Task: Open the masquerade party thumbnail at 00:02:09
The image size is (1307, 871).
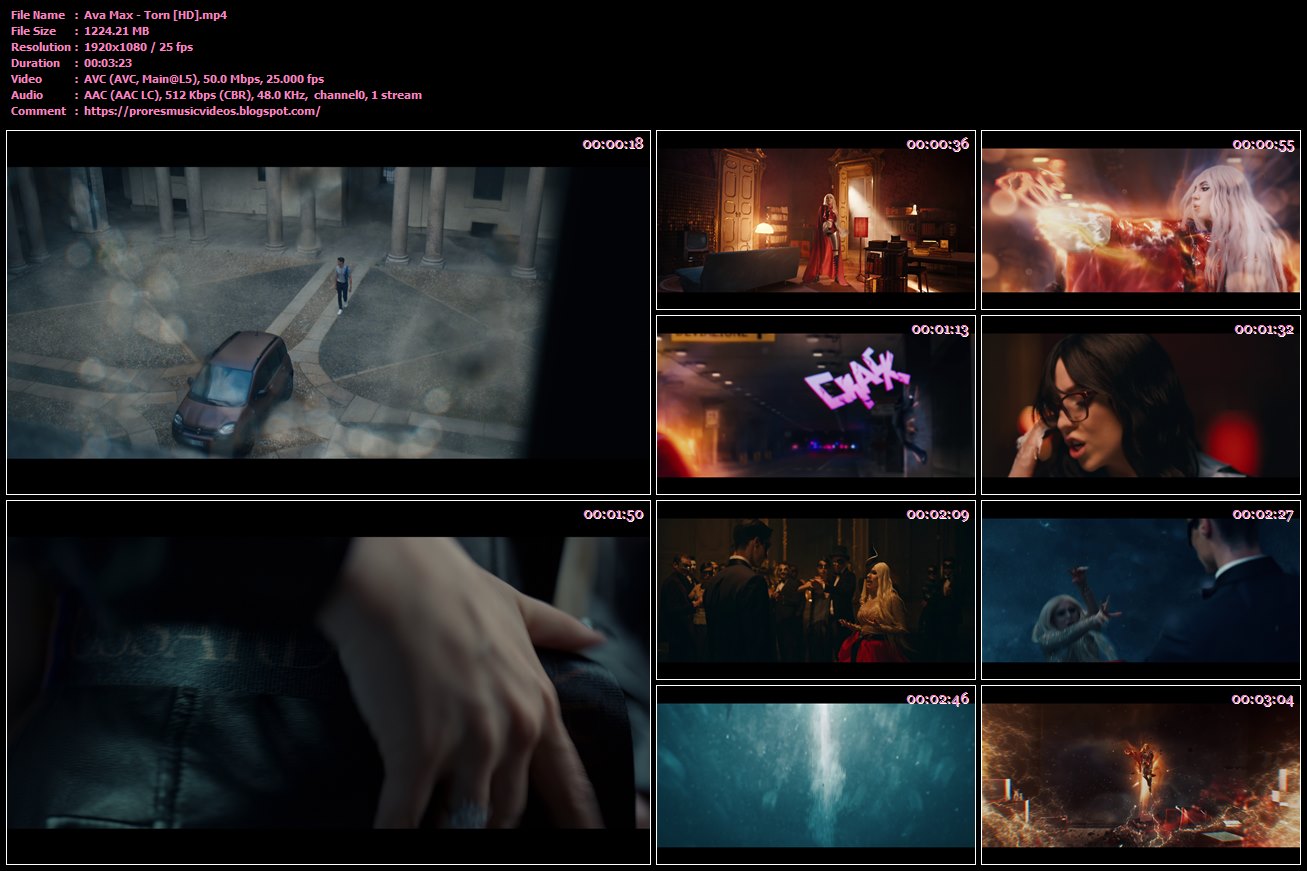Action: pos(815,590)
